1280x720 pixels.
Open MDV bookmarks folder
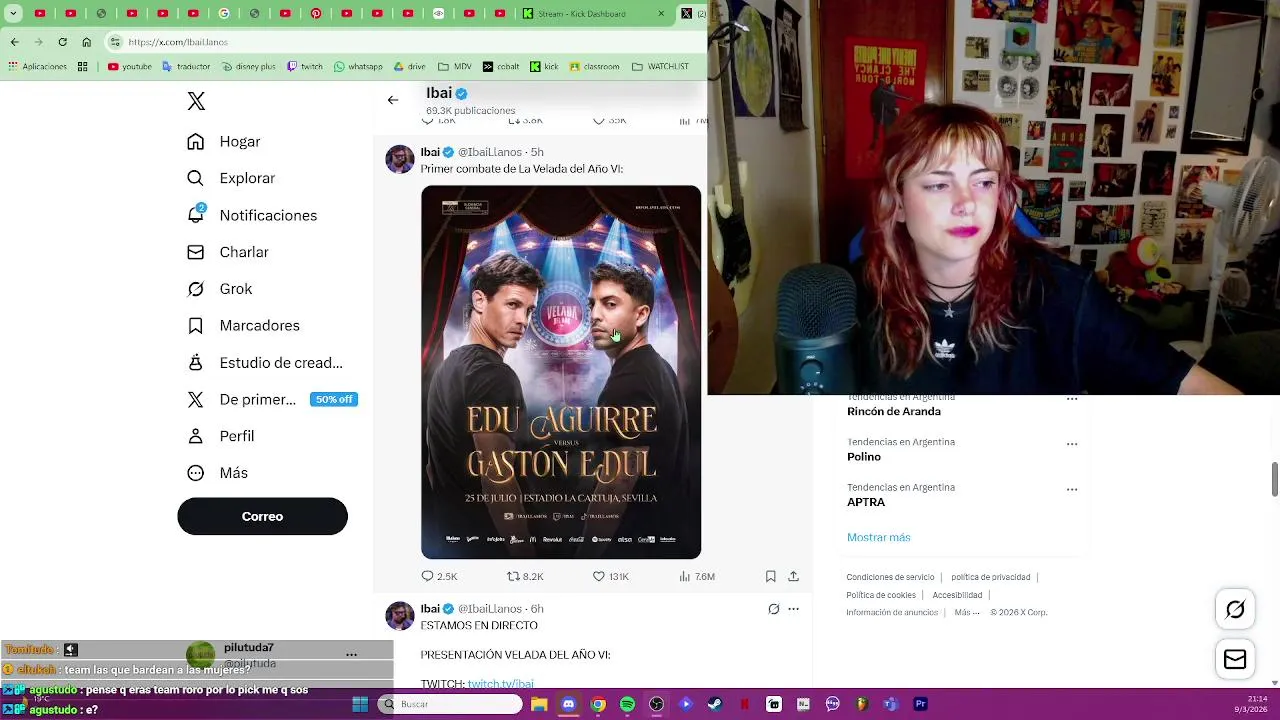point(455,67)
